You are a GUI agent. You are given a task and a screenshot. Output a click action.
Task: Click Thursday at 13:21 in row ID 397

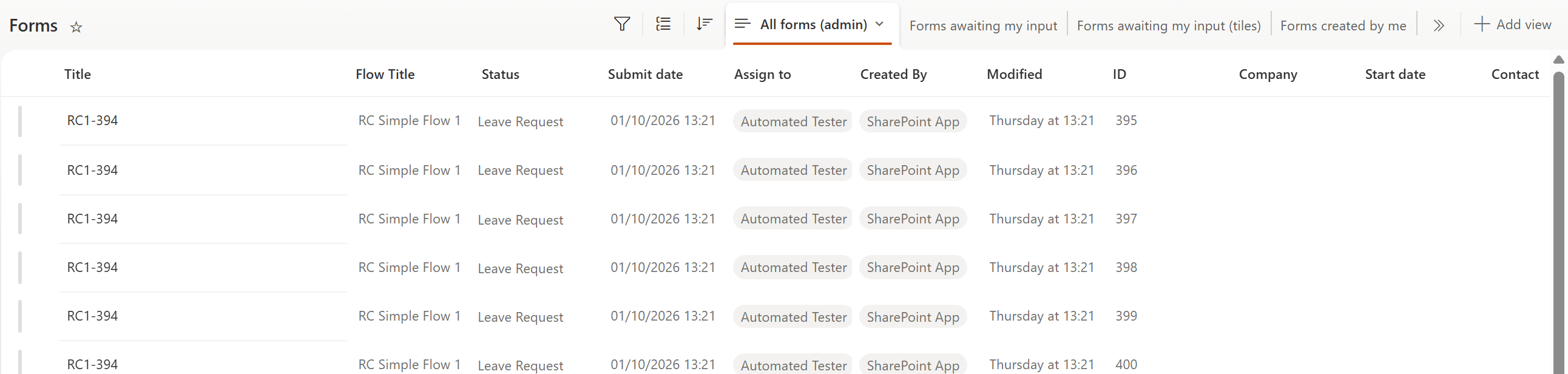1041,219
